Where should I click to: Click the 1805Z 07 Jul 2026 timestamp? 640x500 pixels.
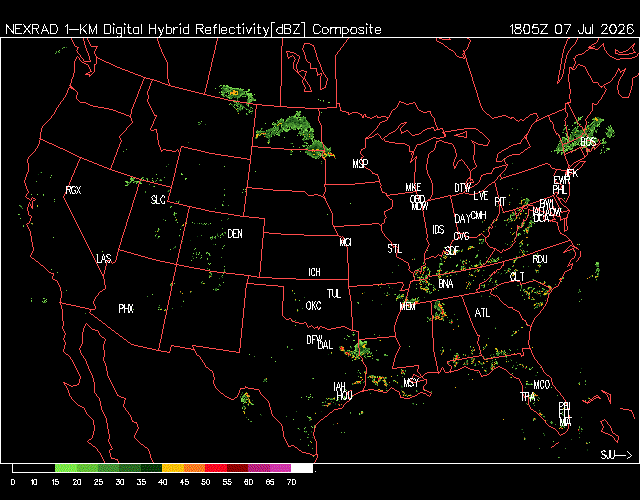coord(572,29)
